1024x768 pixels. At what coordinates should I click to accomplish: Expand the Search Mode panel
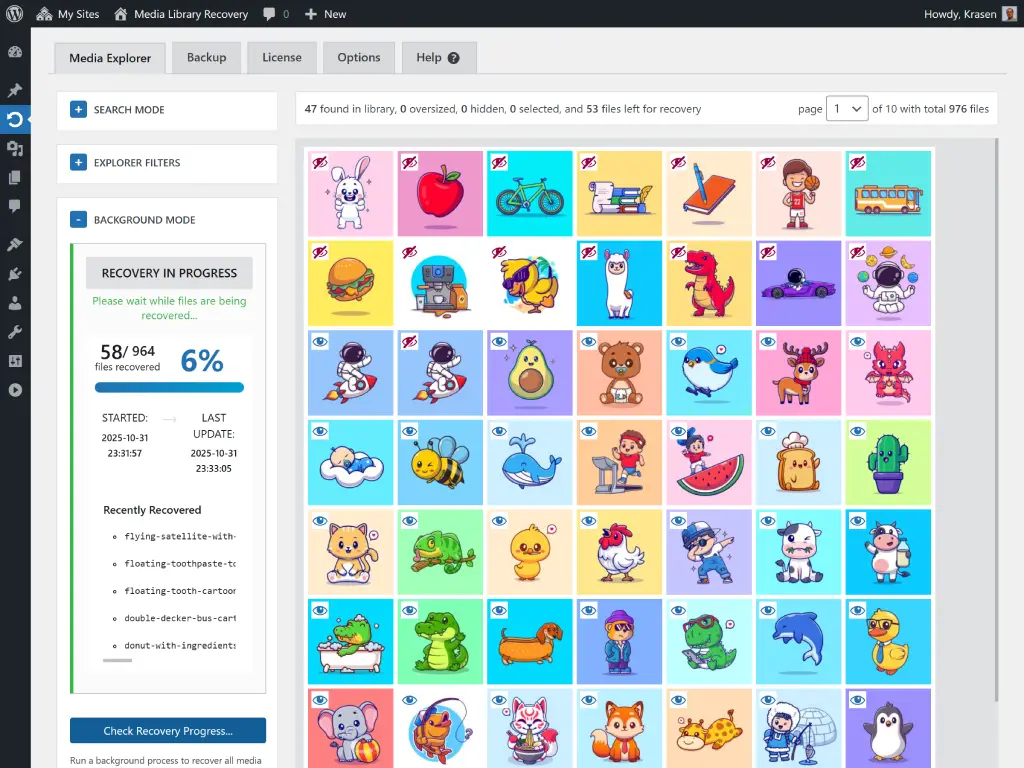(79, 110)
